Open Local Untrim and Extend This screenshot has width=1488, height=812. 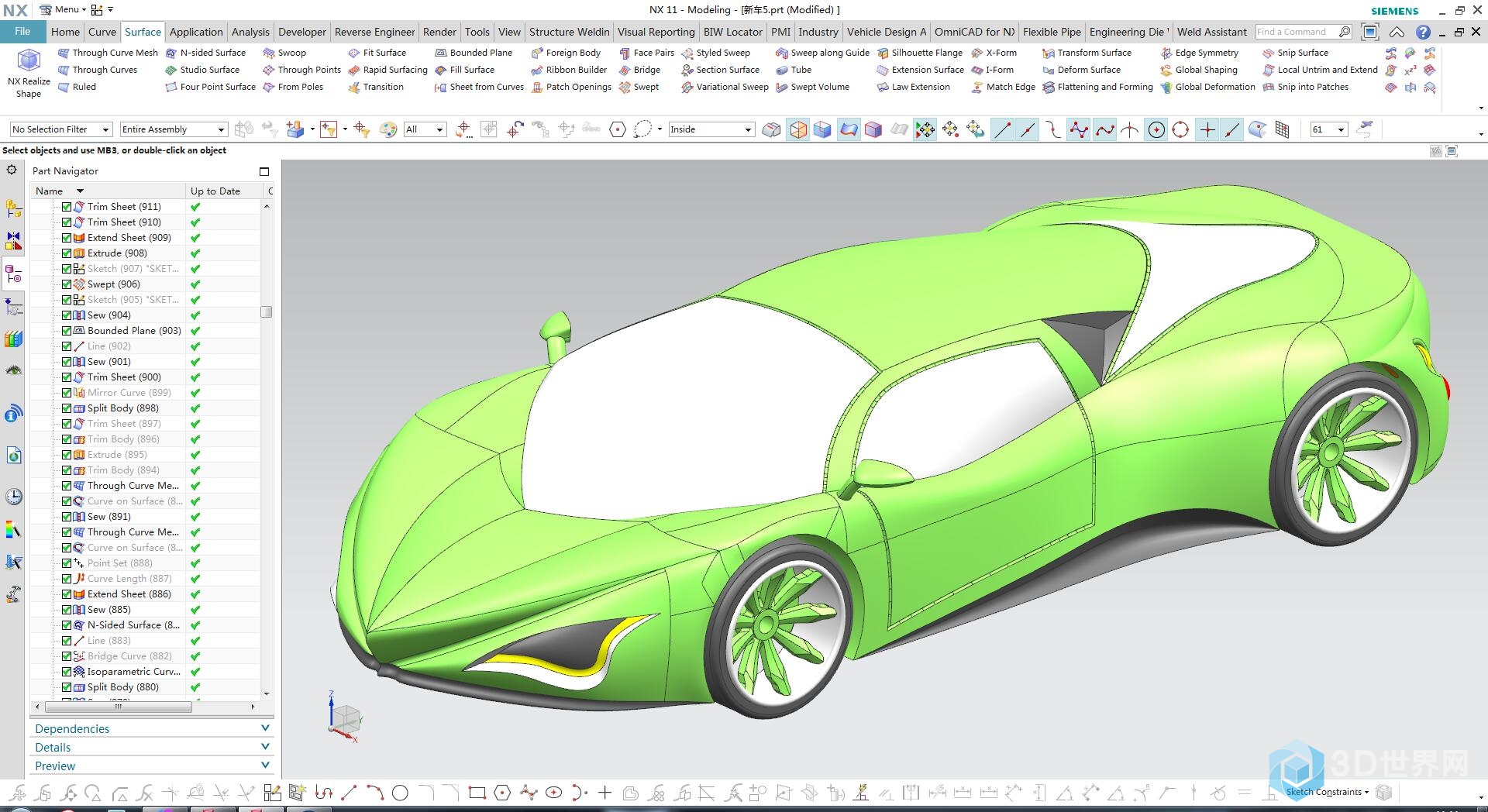[x=1320, y=70]
